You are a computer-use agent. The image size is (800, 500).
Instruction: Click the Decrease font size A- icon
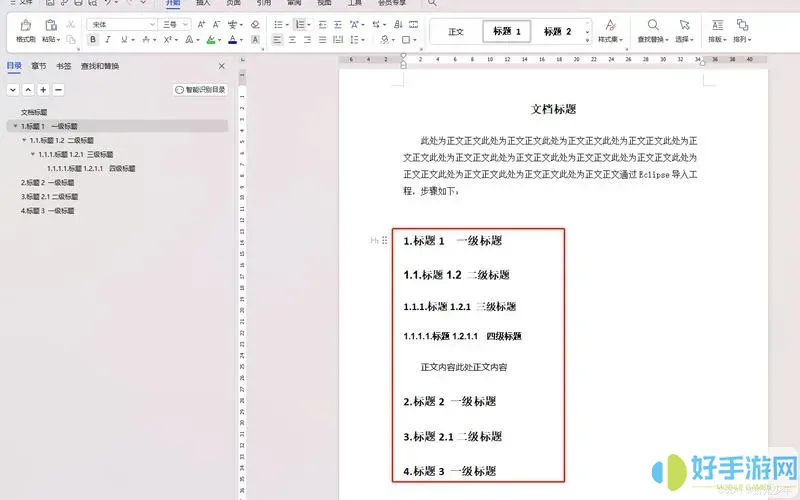[x=216, y=24]
